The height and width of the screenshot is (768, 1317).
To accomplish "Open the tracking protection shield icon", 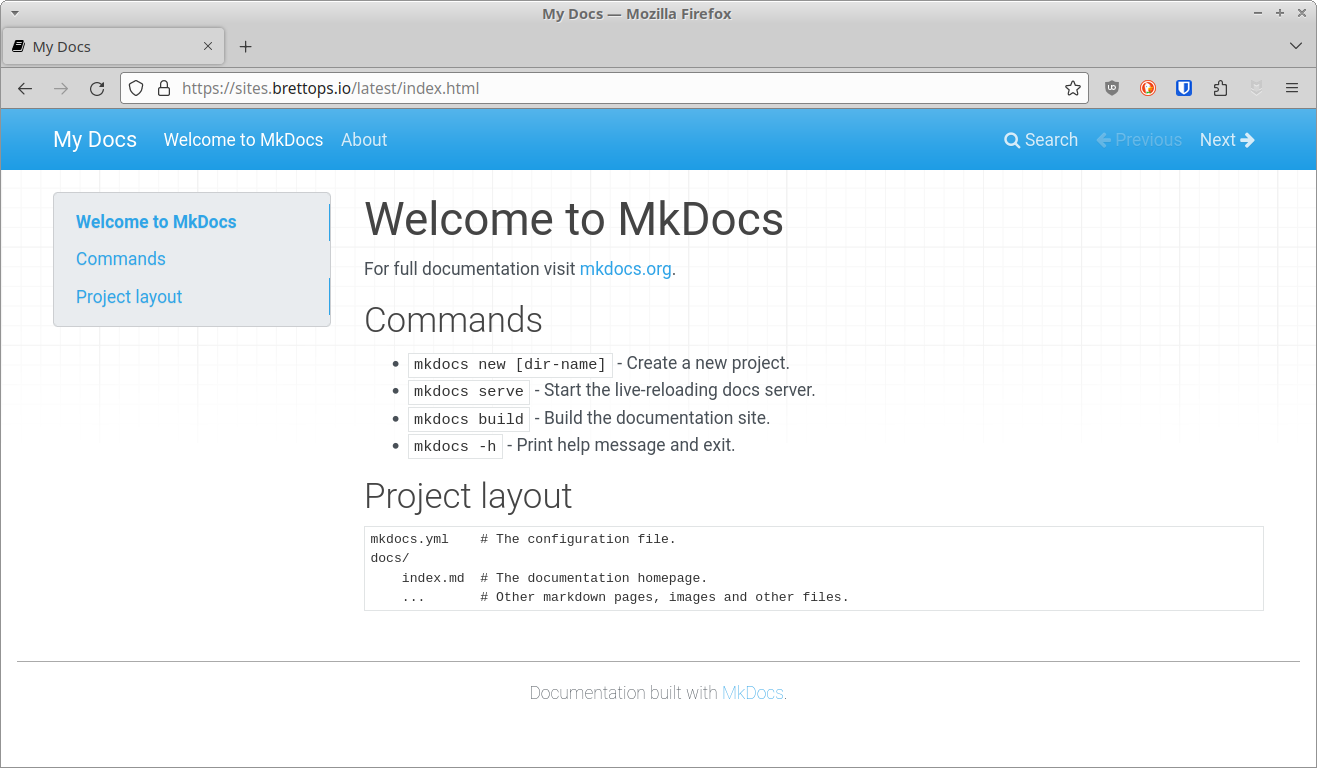I will coord(137,88).
